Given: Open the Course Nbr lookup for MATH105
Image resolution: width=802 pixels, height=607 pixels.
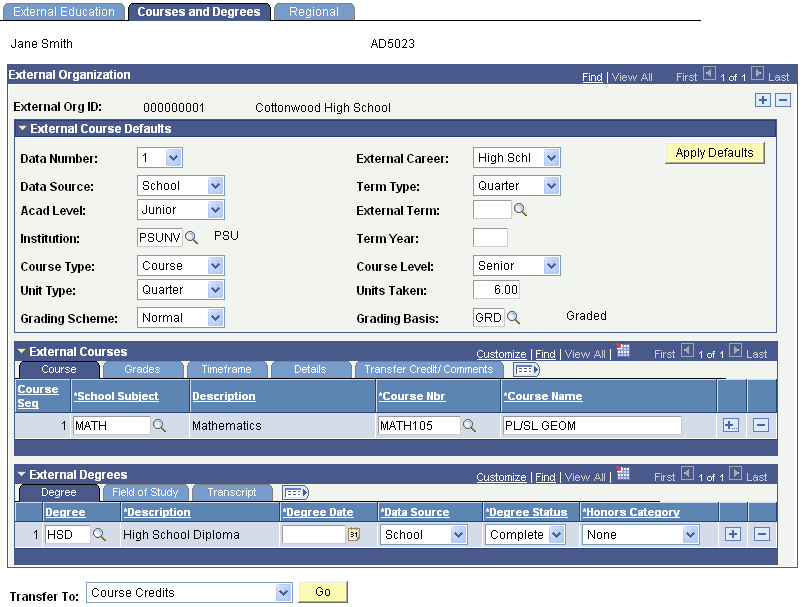Looking at the screenshot, I should tap(470, 425).
